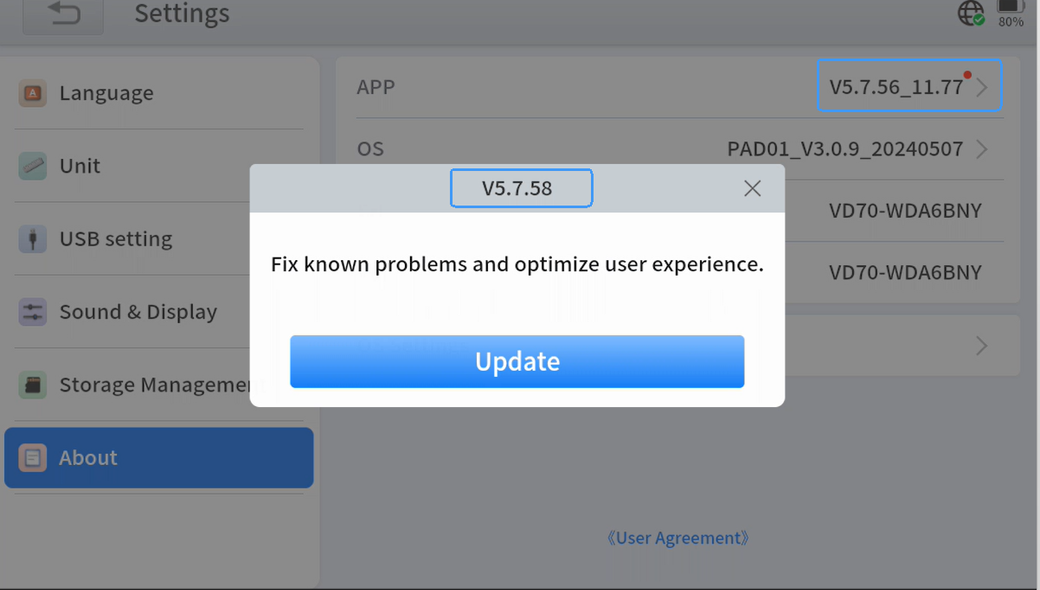Expand the APP version chevron
Image resolution: width=1040 pixels, height=590 pixels.
coord(982,88)
